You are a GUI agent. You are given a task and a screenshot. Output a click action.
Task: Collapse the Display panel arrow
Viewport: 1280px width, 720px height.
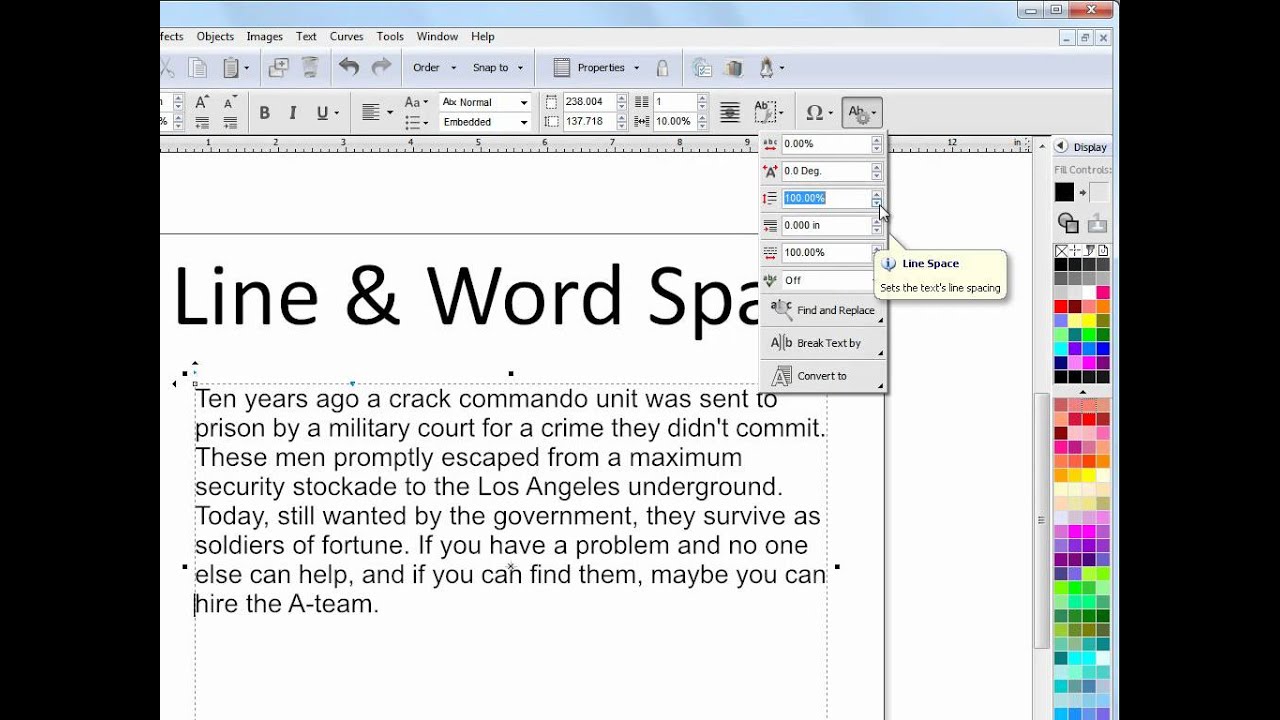(x=1061, y=146)
